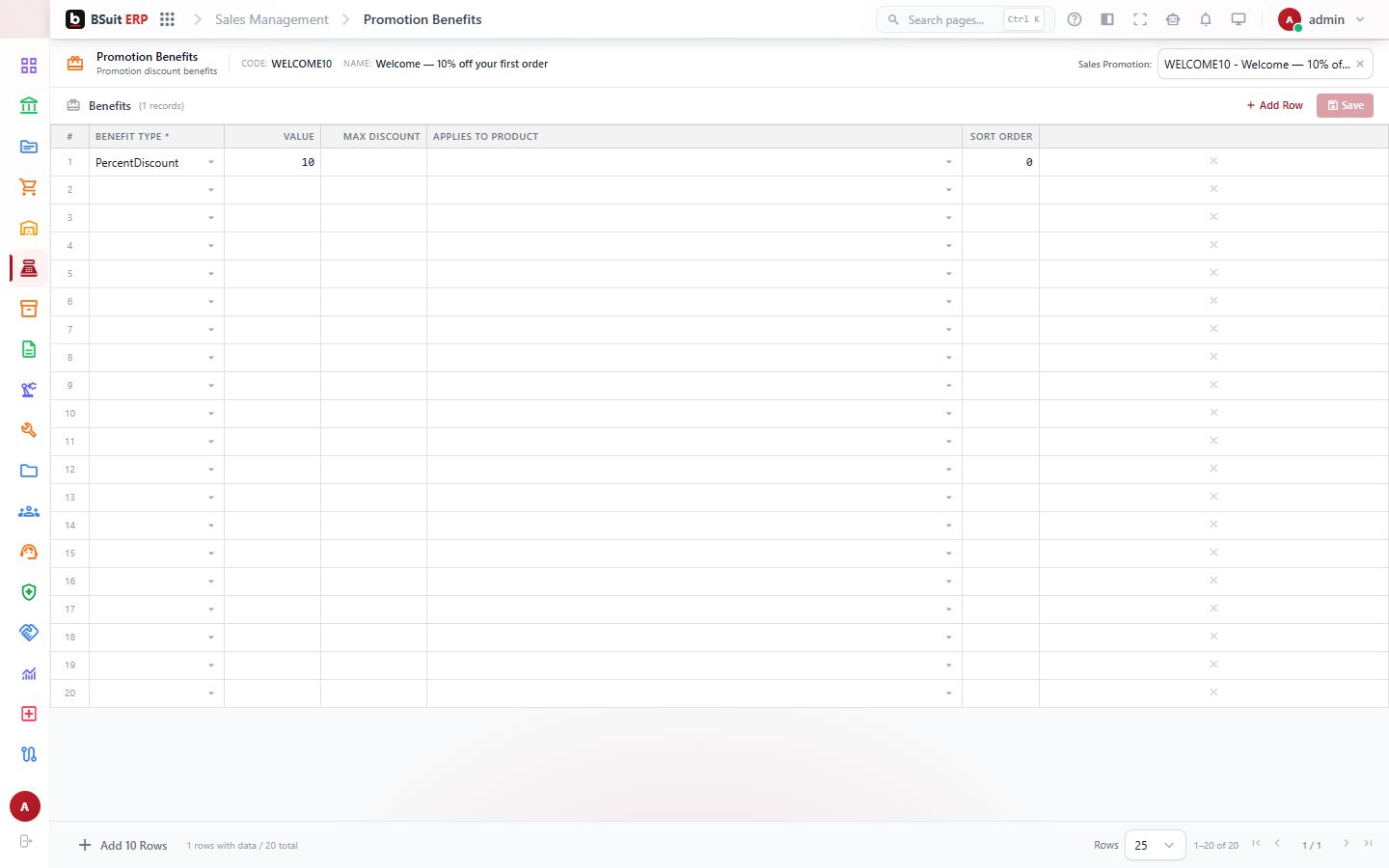Clear the Sales Promotion selection
The image size is (1389, 868).
(x=1360, y=64)
